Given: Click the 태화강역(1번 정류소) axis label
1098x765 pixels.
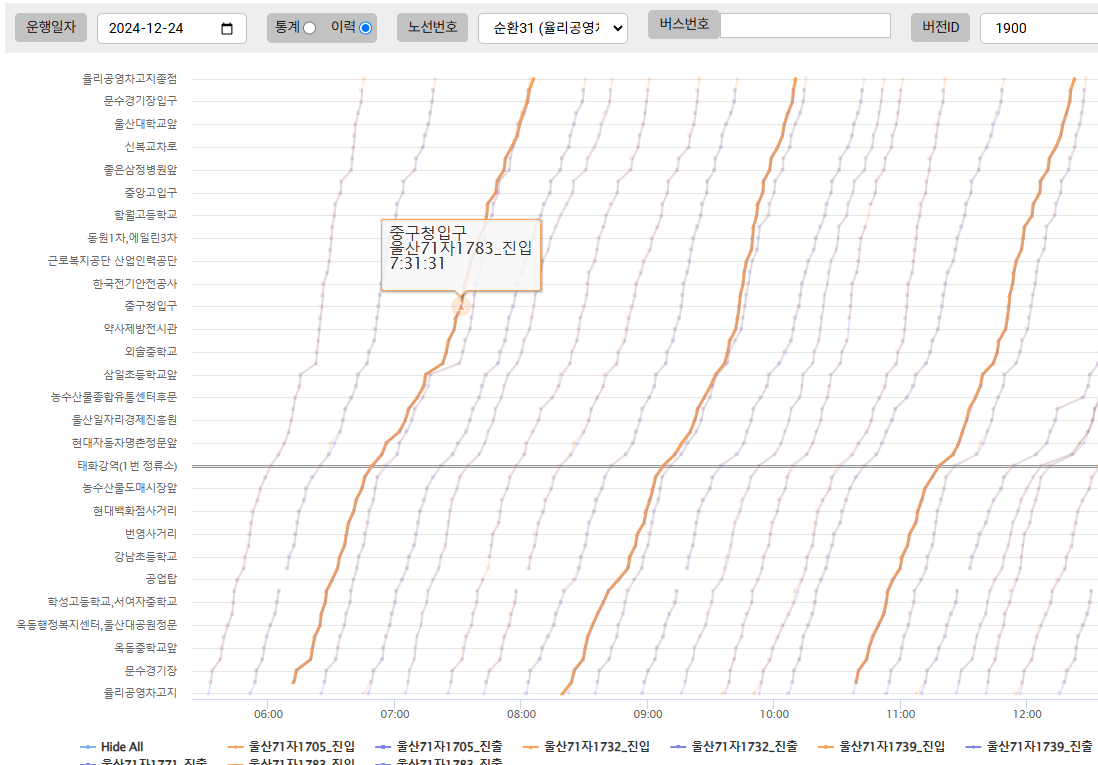Looking at the screenshot, I should [127, 466].
